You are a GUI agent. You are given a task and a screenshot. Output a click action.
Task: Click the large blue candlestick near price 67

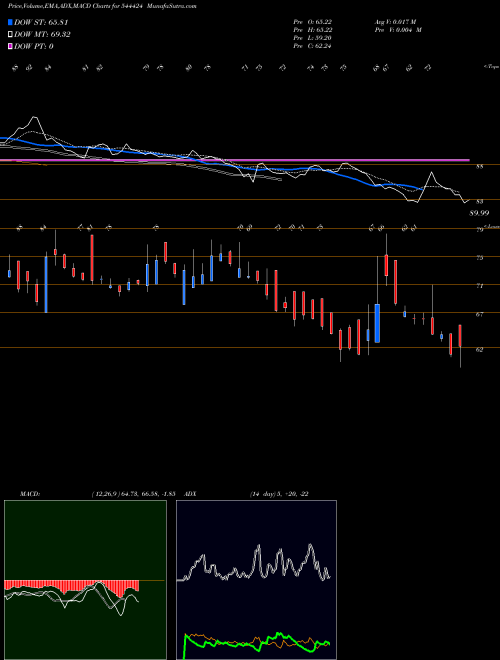click(x=378, y=323)
